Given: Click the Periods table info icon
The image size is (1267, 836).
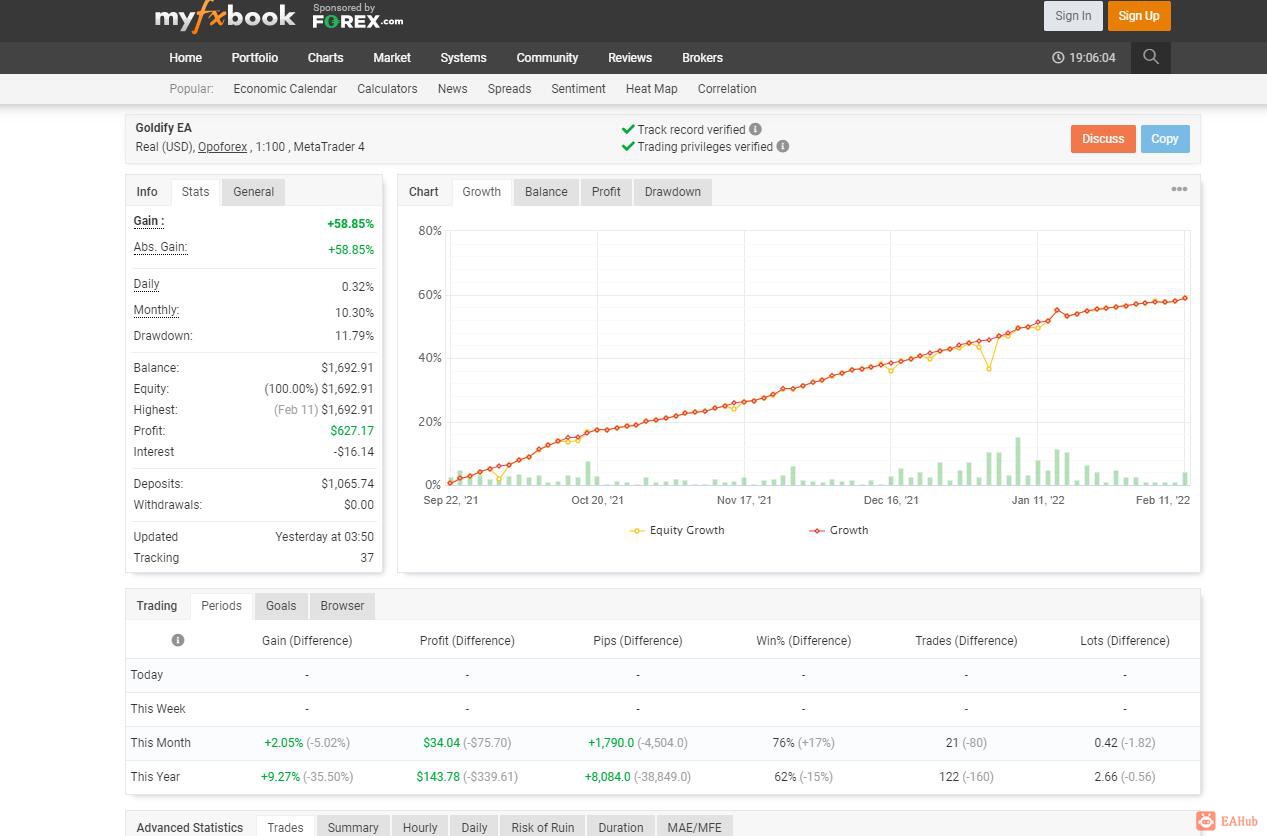Looking at the screenshot, I should pos(178,640).
